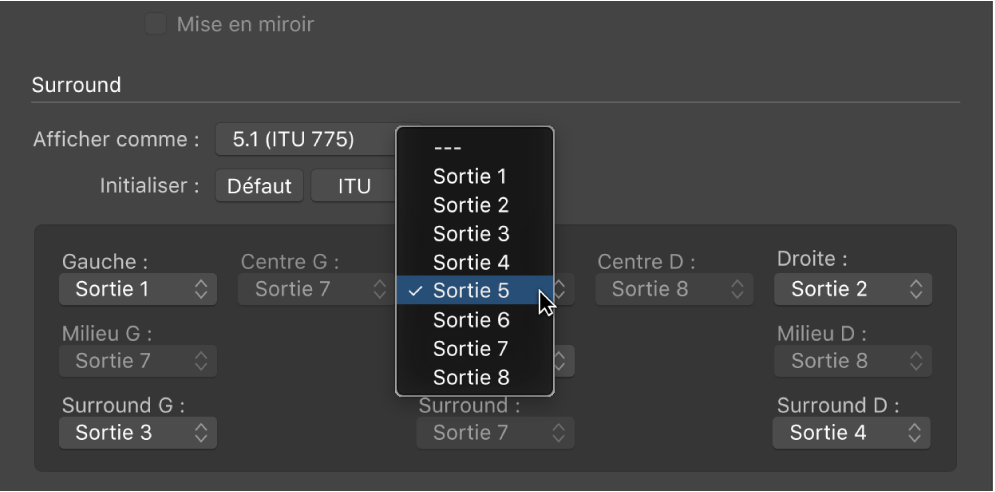Screen dimensions: 995x492
Task: Select Sortie 2 in the menu
Action: pos(470,206)
